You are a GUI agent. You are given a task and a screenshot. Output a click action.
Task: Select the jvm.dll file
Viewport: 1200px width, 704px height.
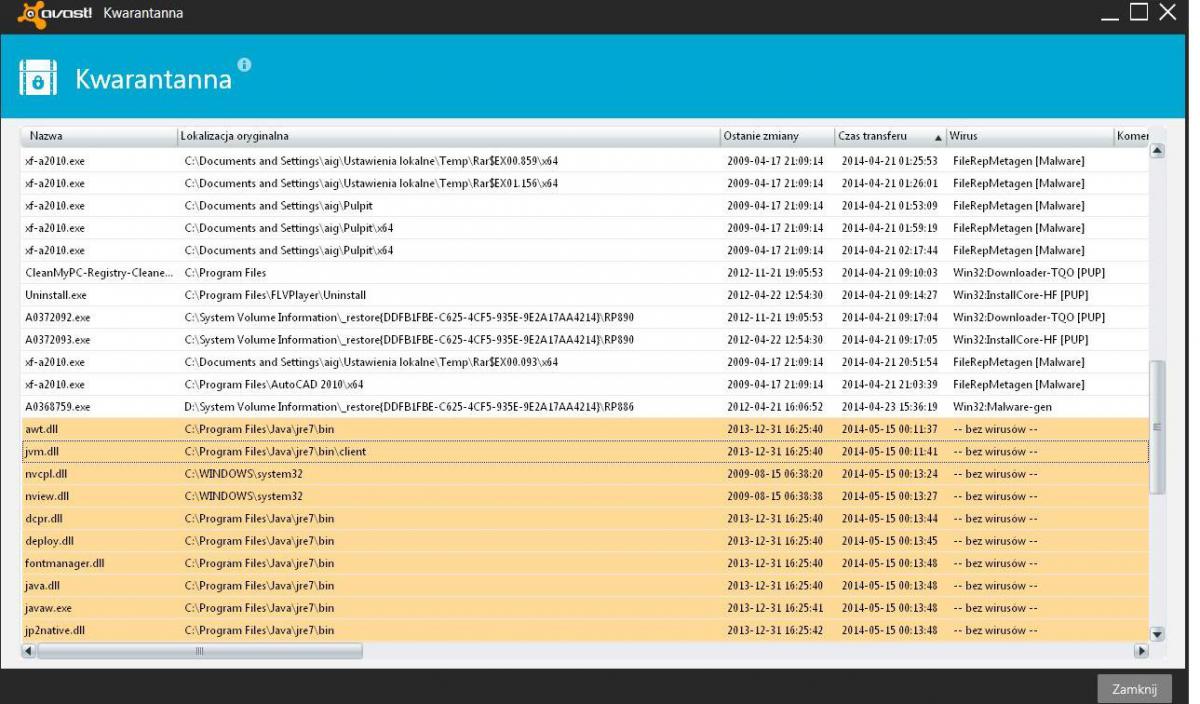tap(585, 452)
